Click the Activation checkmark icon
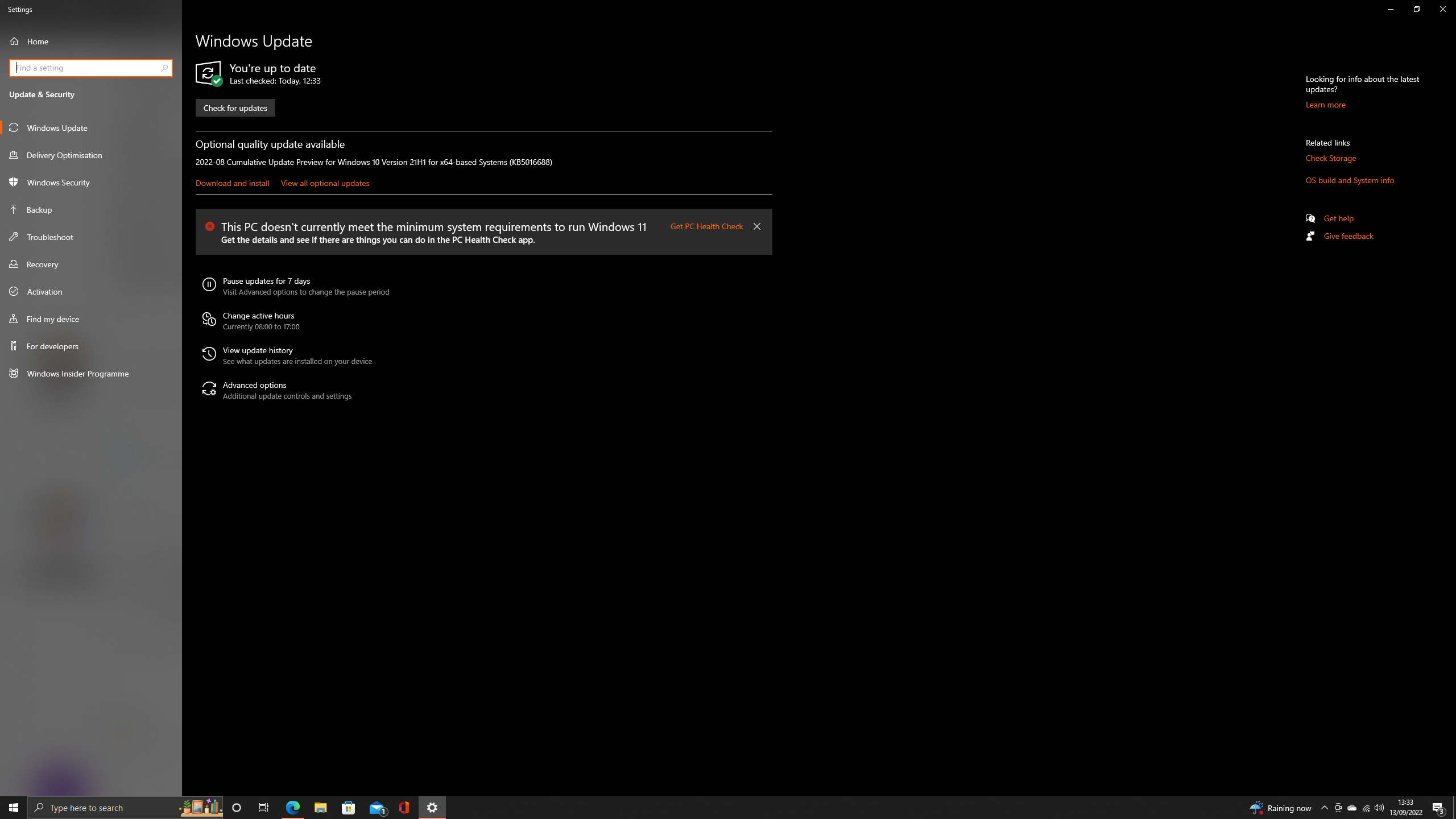The height and width of the screenshot is (819, 1456). [x=14, y=291]
